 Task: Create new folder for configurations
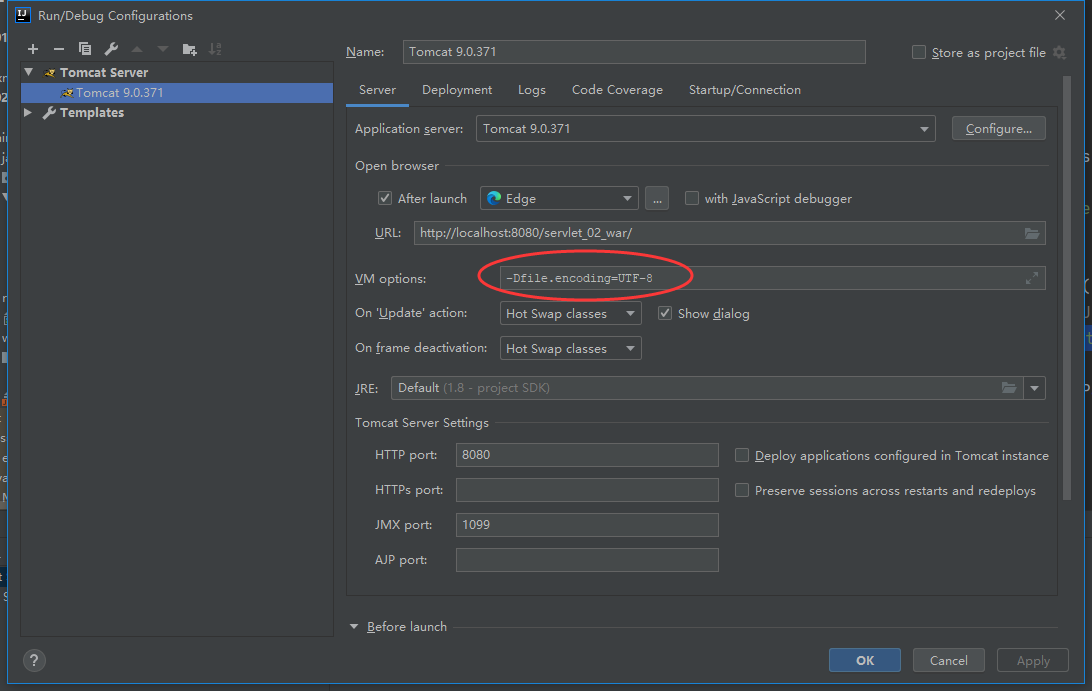(189, 49)
